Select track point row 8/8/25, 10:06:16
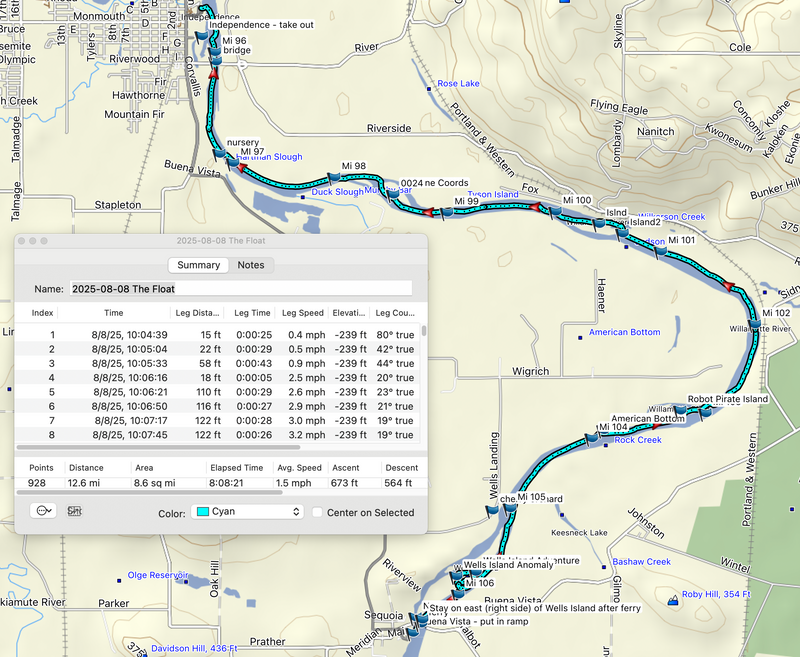 tap(218, 377)
